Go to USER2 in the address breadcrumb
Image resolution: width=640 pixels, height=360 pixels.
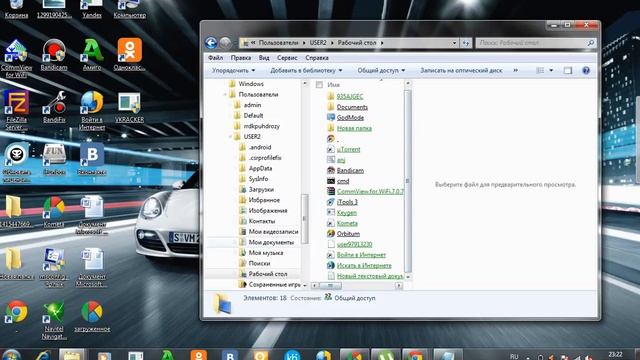[318, 43]
